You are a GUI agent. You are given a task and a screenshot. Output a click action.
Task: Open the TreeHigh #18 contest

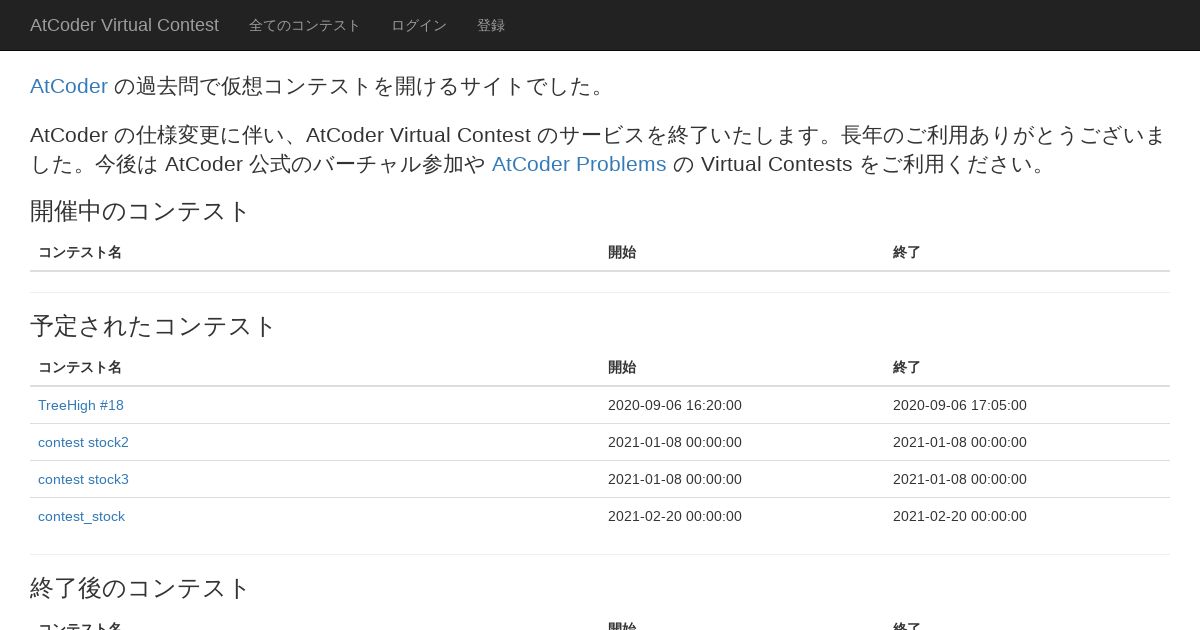coord(81,405)
